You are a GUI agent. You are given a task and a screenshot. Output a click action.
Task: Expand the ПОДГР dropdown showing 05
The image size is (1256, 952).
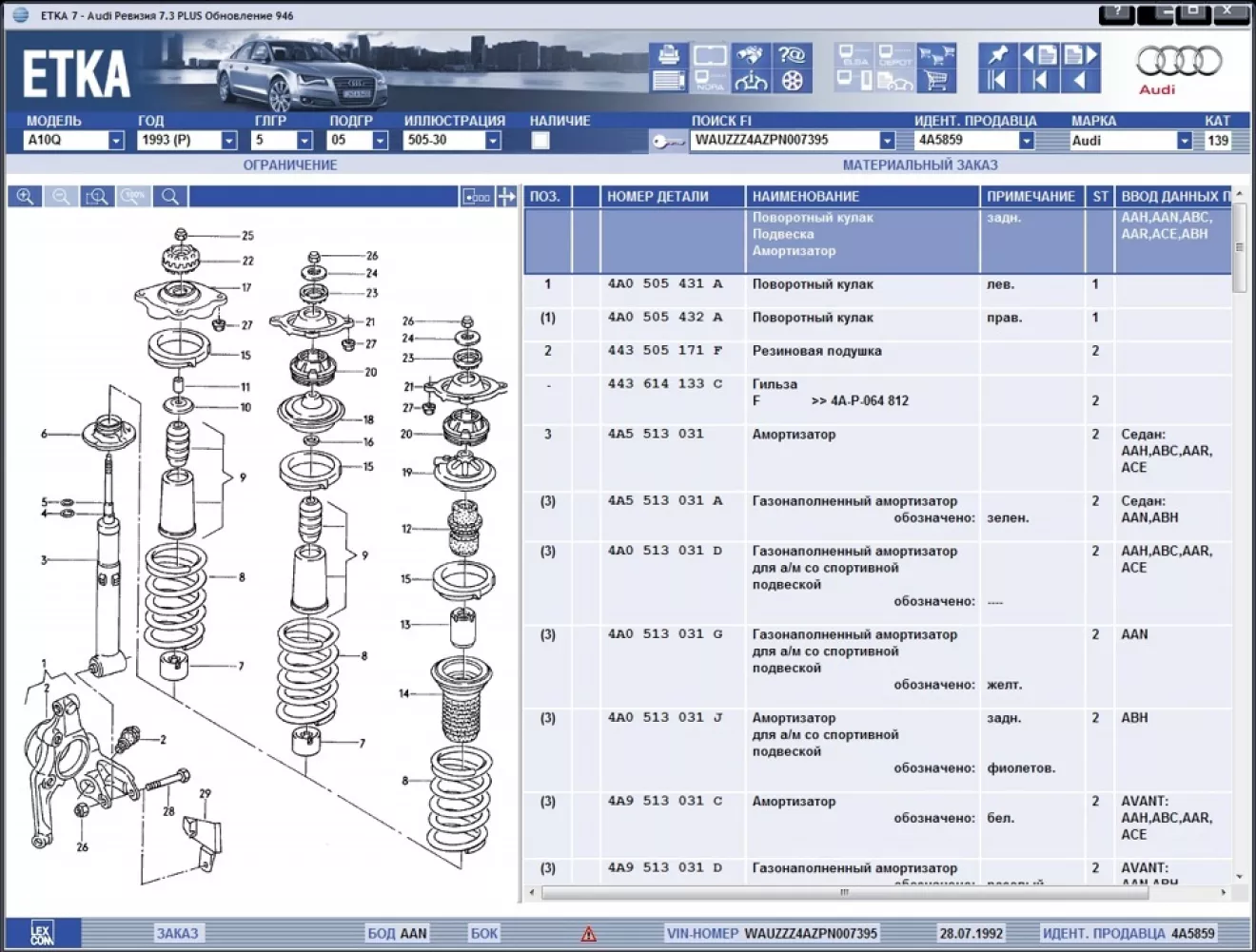coord(381,141)
